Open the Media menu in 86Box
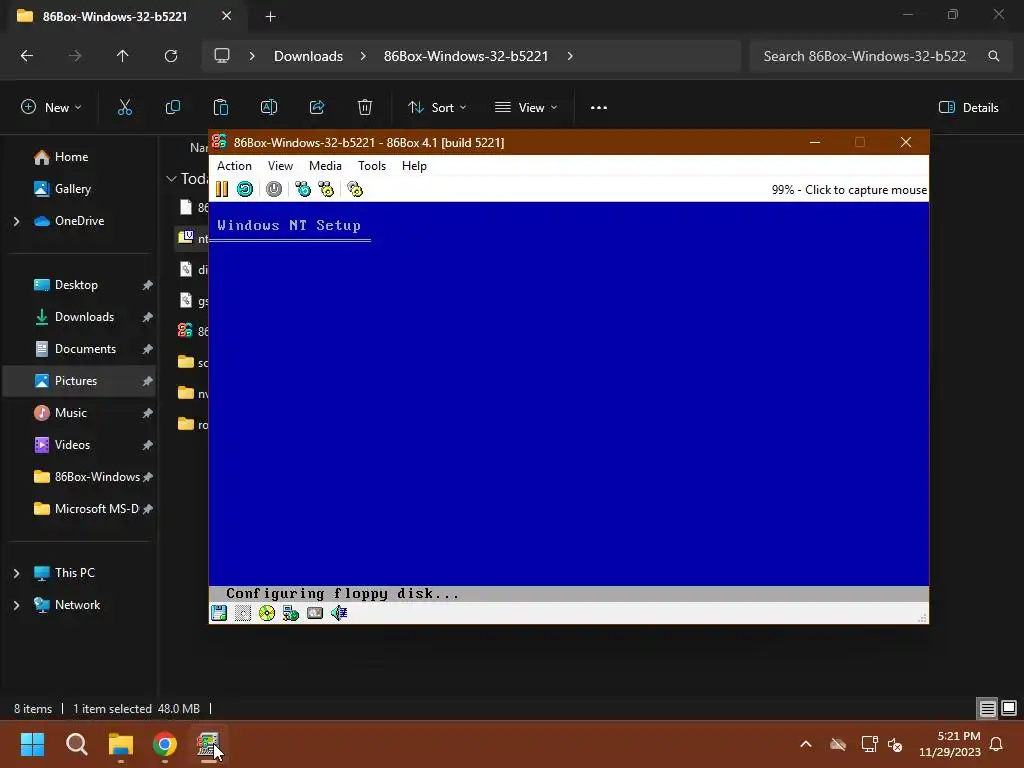This screenshot has width=1024, height=768. tap(325, 166)
